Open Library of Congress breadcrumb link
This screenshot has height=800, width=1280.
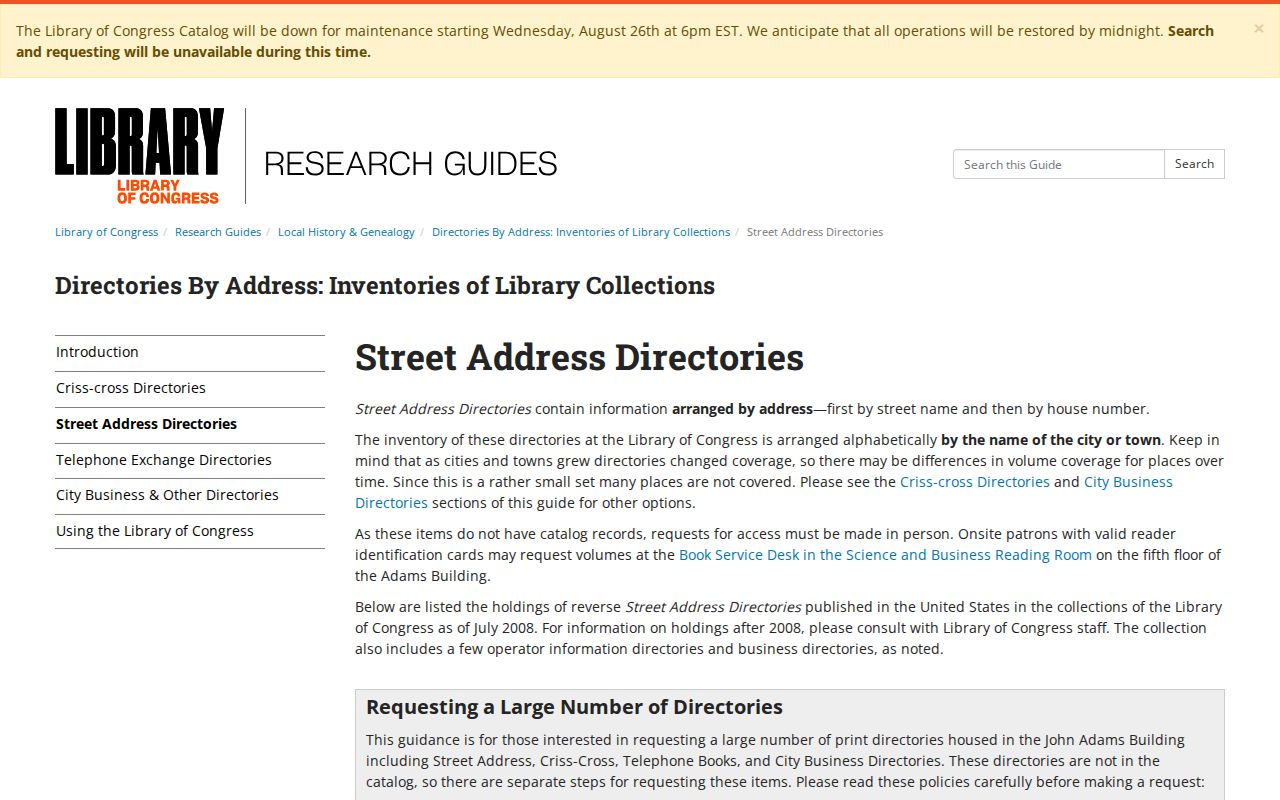pos(106,232)
